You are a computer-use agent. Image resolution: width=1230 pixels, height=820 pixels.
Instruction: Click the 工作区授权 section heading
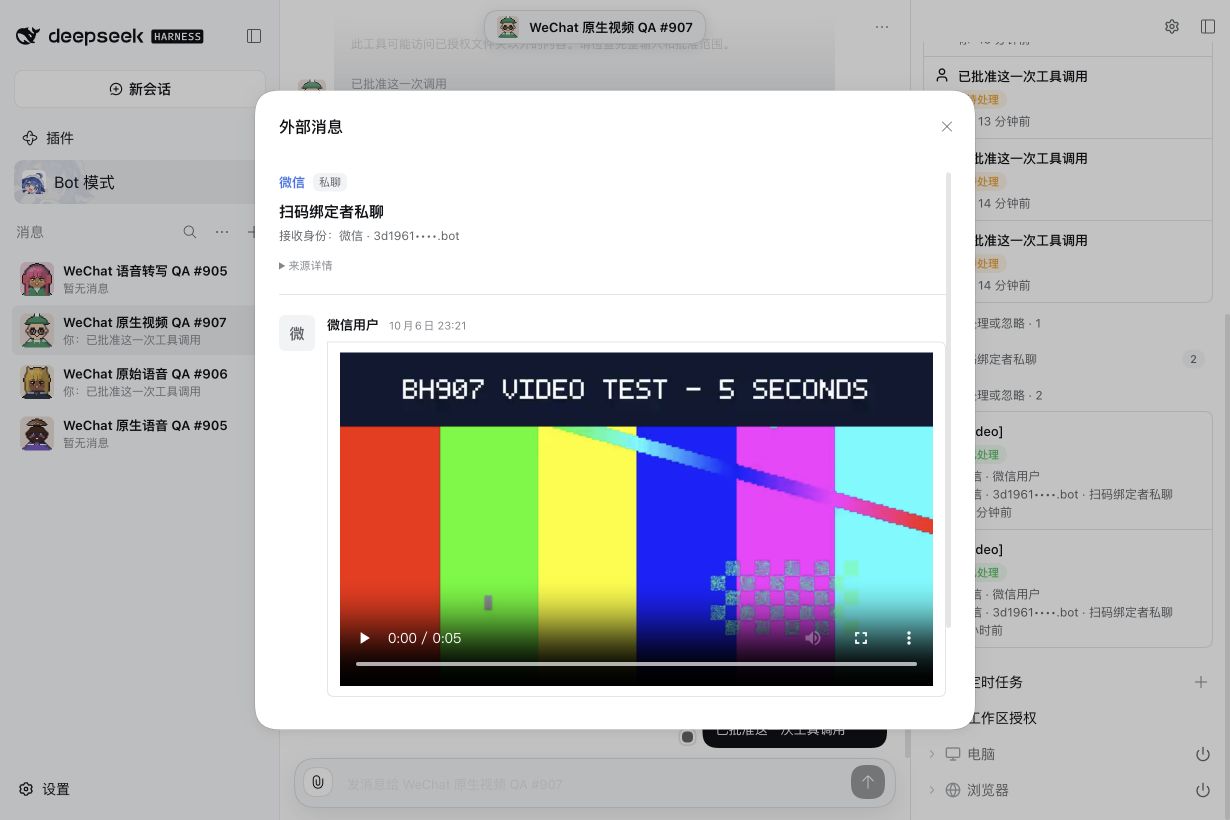click(1002, 718)
